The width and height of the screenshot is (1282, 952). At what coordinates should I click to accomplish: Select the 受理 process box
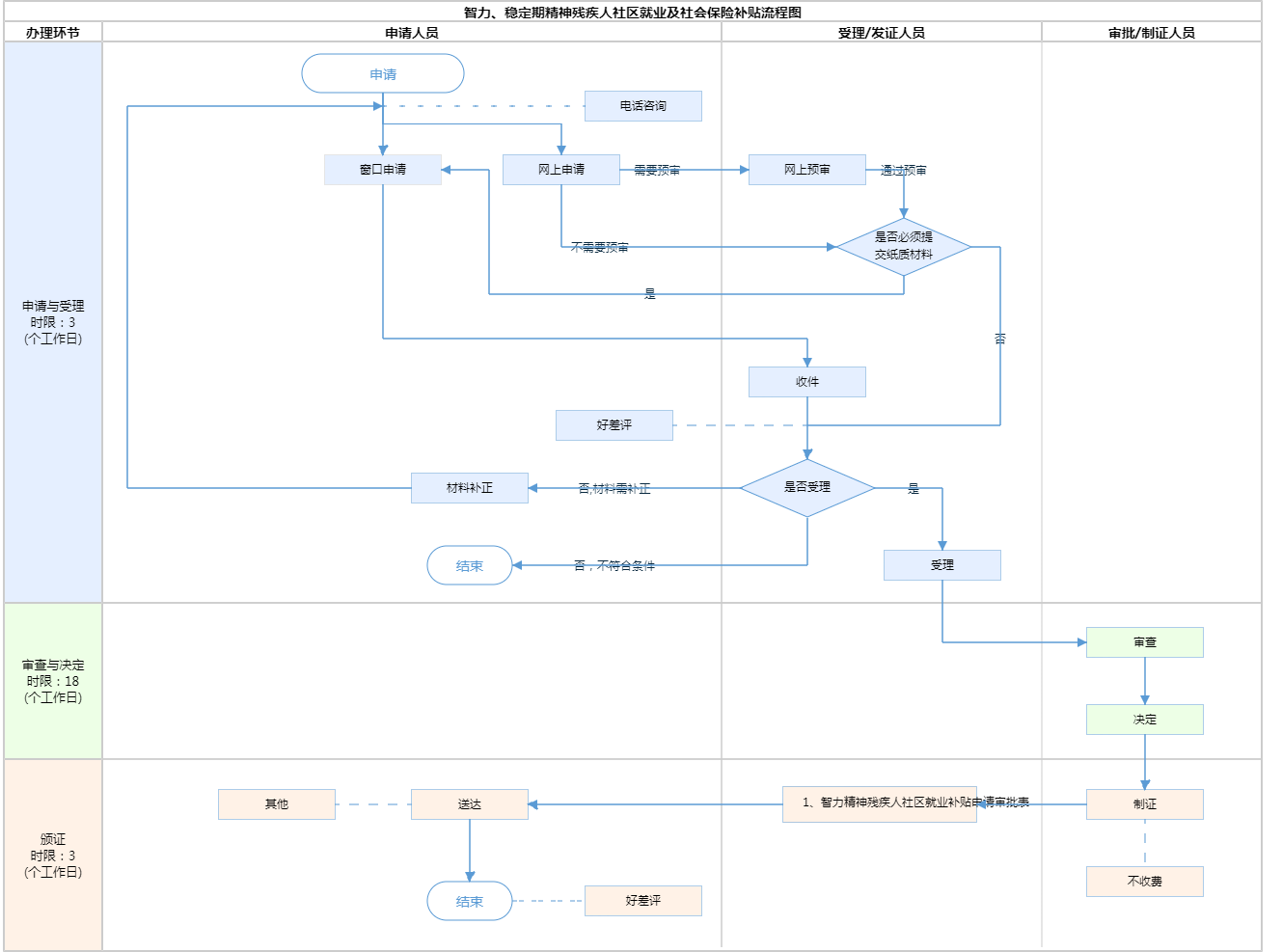(x=942, y=565)
